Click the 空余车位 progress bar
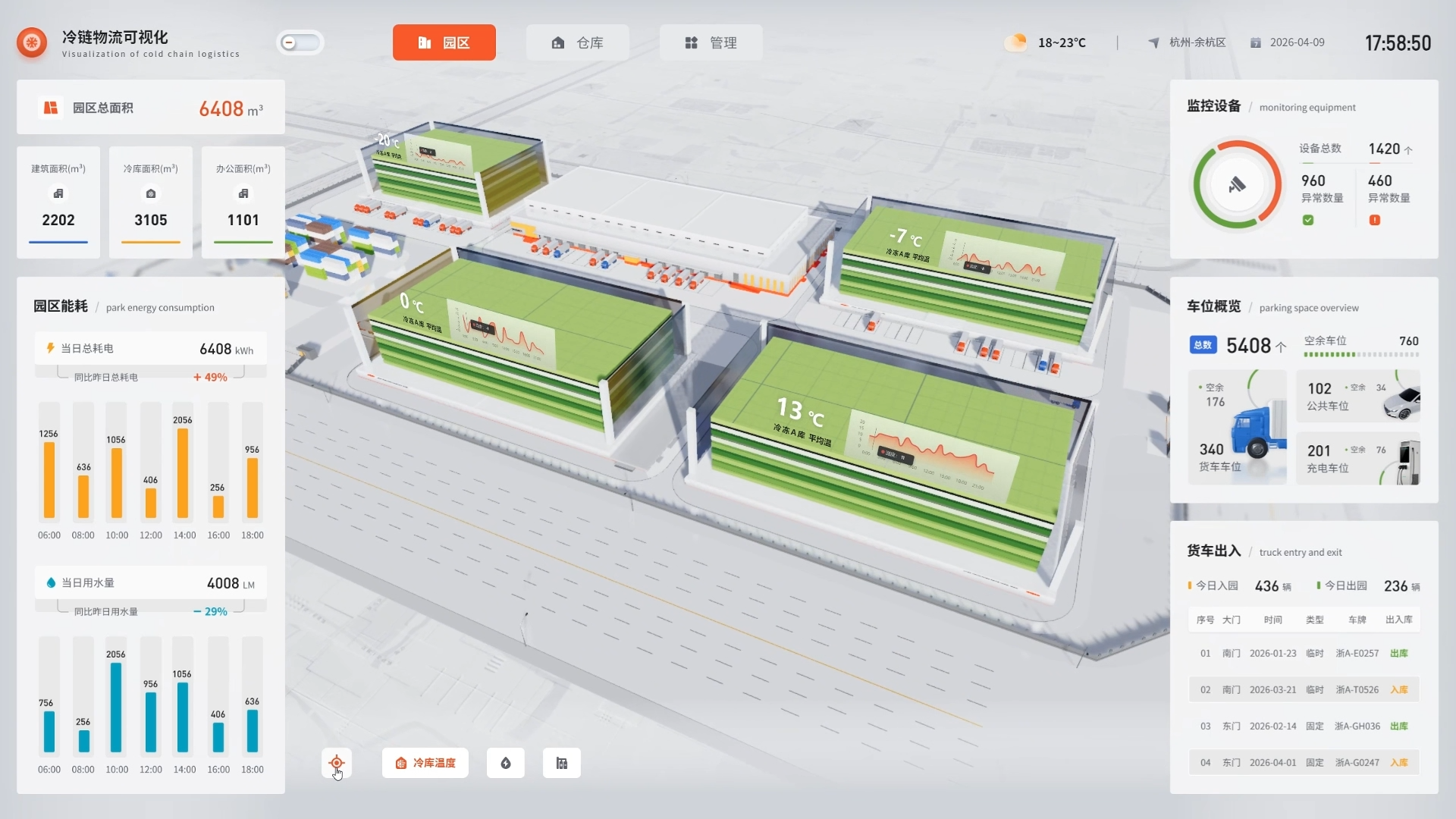1456x819 pixels. [x=1361, y=354]
